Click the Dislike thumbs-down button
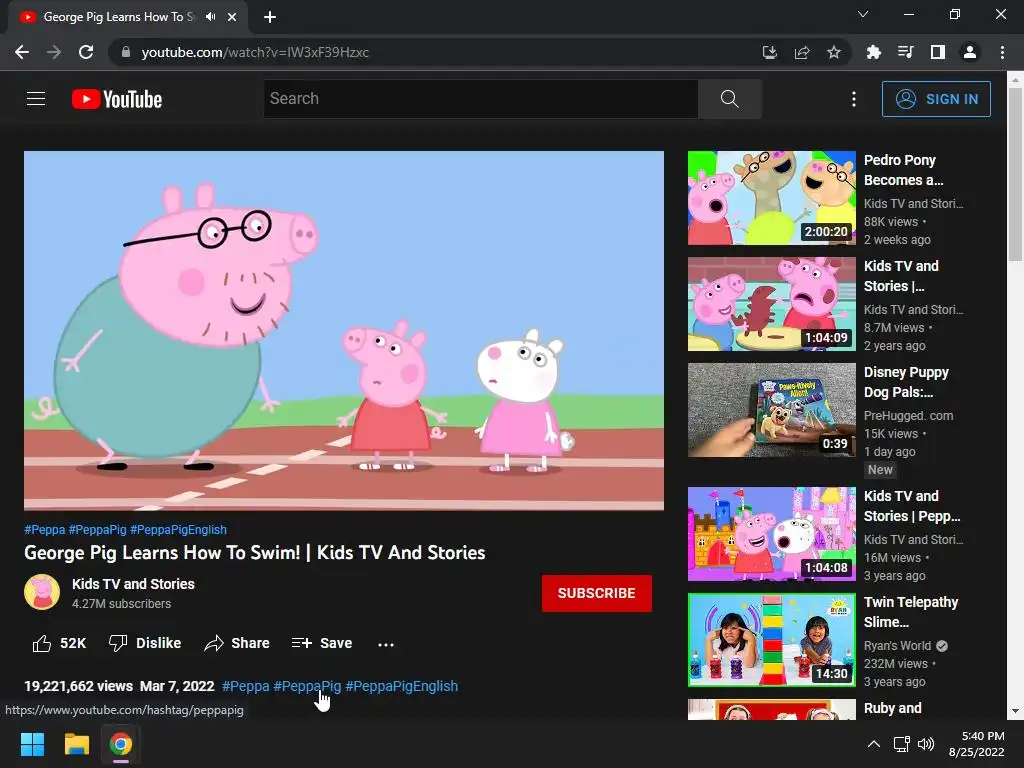 pos(144,643)
